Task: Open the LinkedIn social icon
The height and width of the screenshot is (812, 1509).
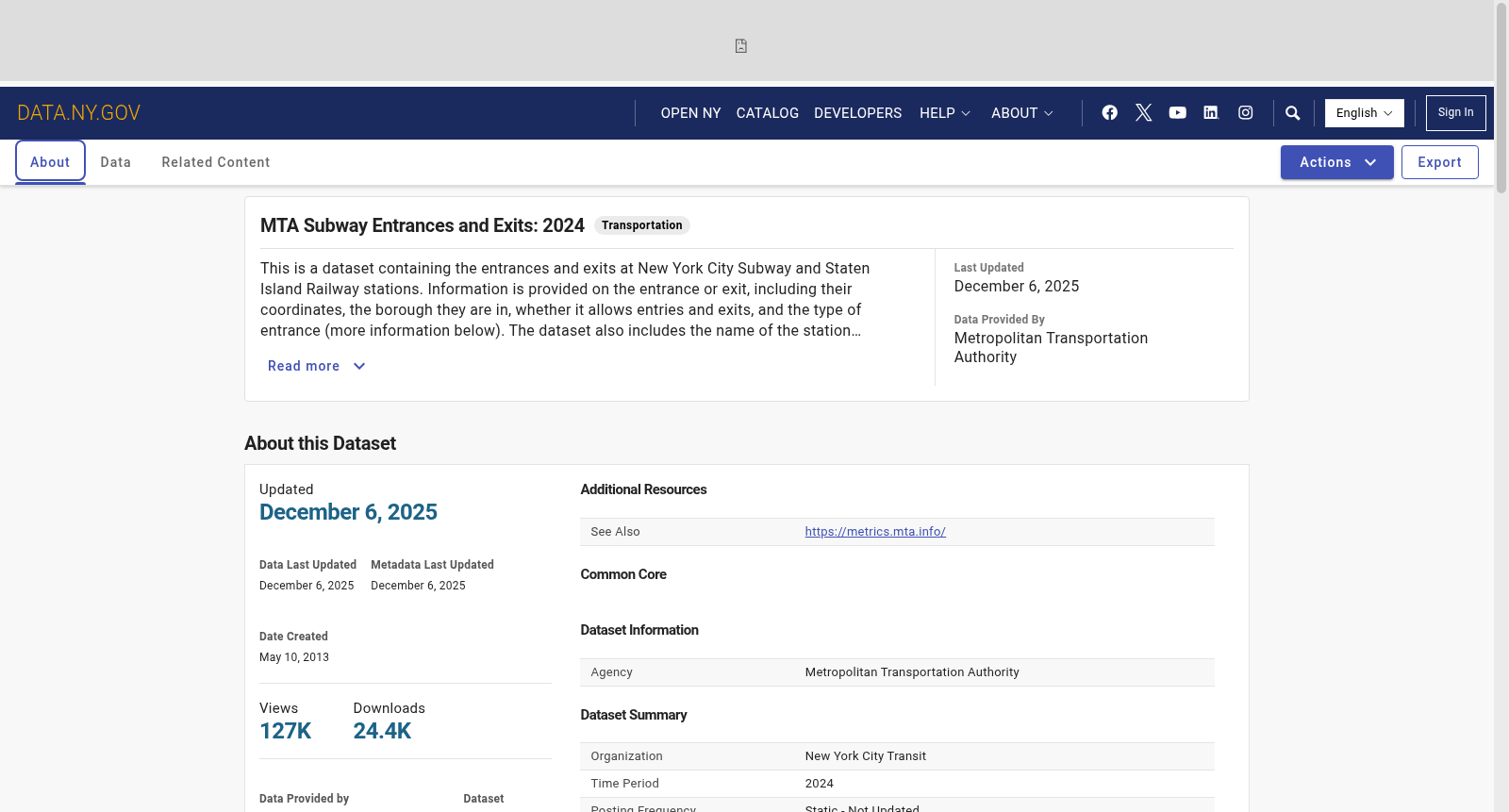Action: 1211,112
